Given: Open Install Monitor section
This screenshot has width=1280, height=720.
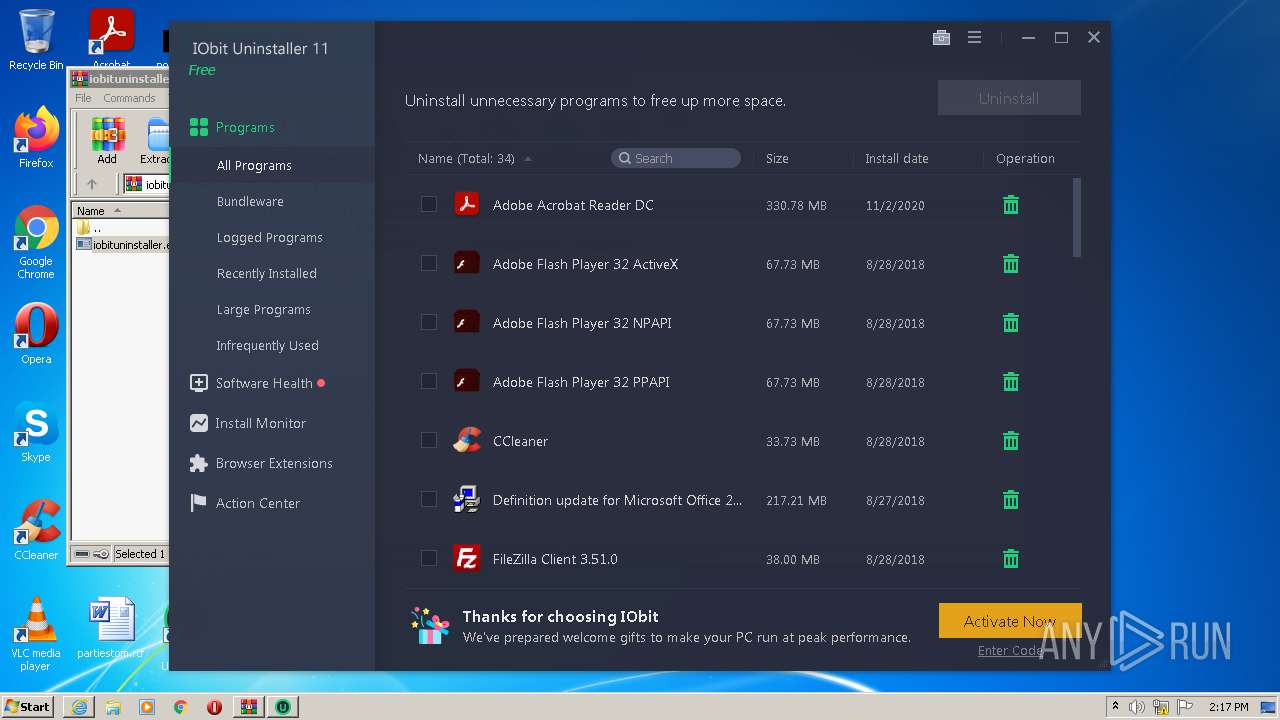Looking at the screenshot, I should (248, 423).
